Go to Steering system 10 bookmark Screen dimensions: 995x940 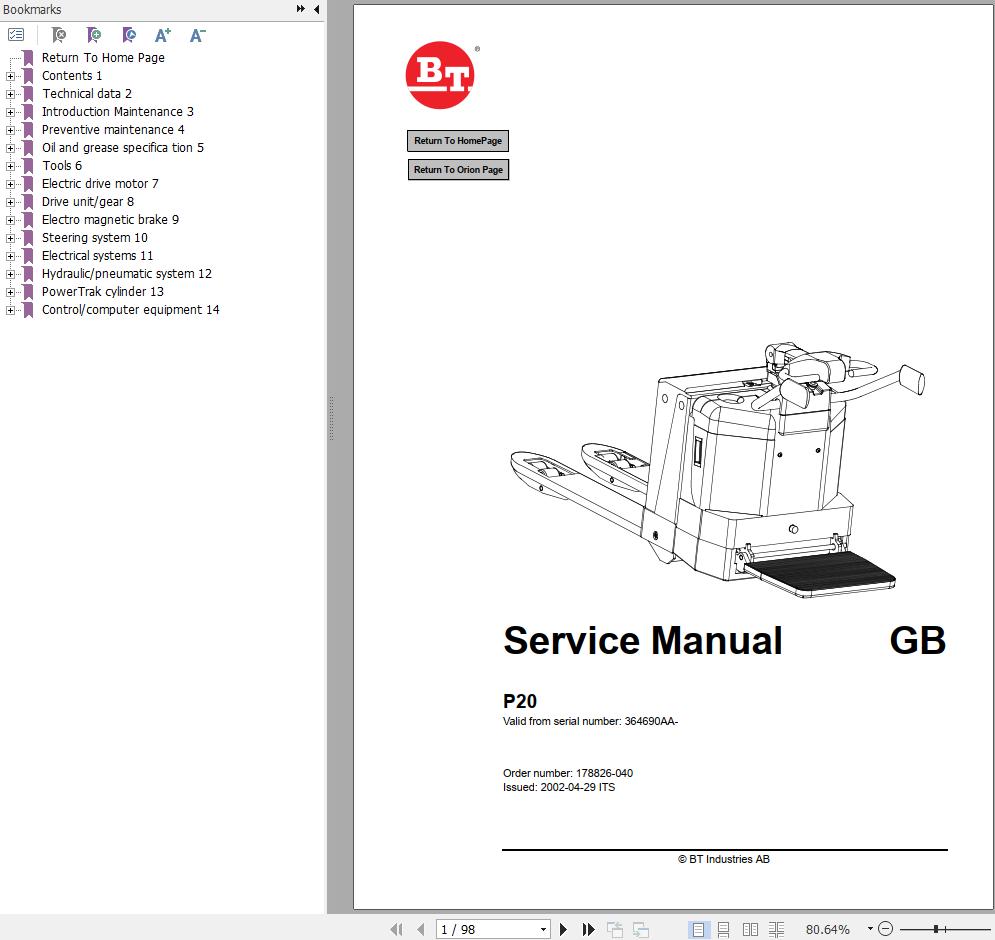coord(95,237)
